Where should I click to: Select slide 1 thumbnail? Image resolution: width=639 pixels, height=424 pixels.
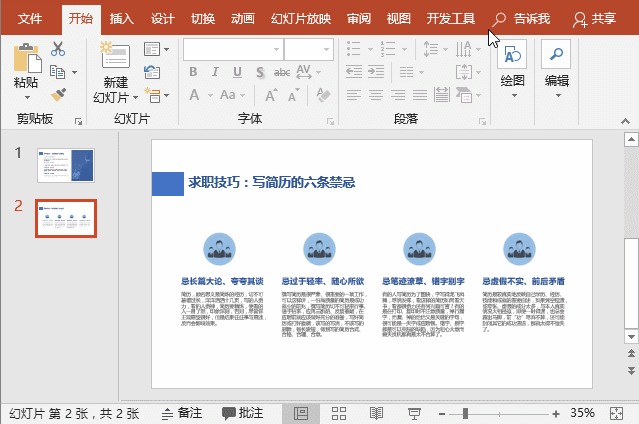pos(65,165)
